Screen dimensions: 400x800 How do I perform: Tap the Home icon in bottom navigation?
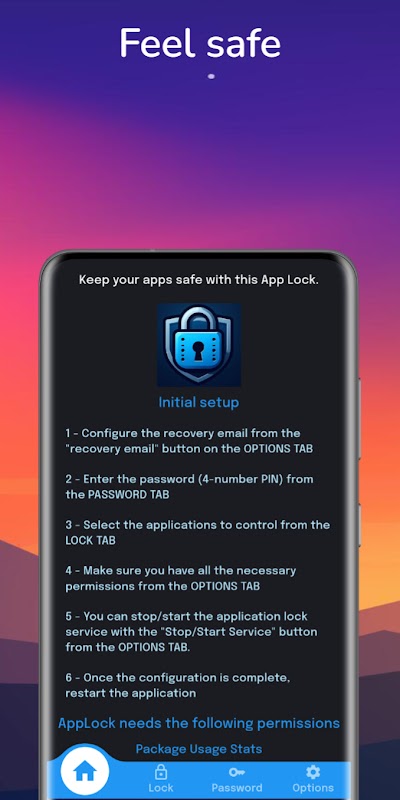[85, 772]
